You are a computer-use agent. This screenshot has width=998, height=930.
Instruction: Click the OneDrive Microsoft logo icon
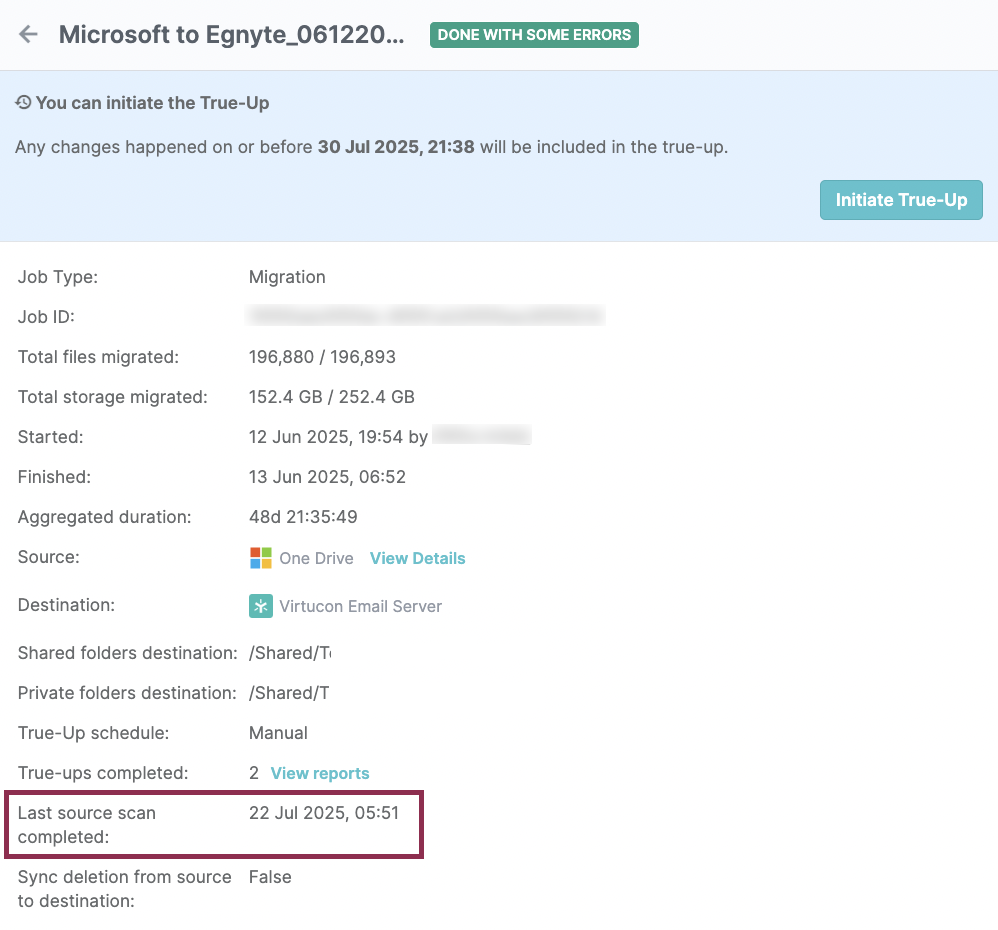[x=260, y=558]
